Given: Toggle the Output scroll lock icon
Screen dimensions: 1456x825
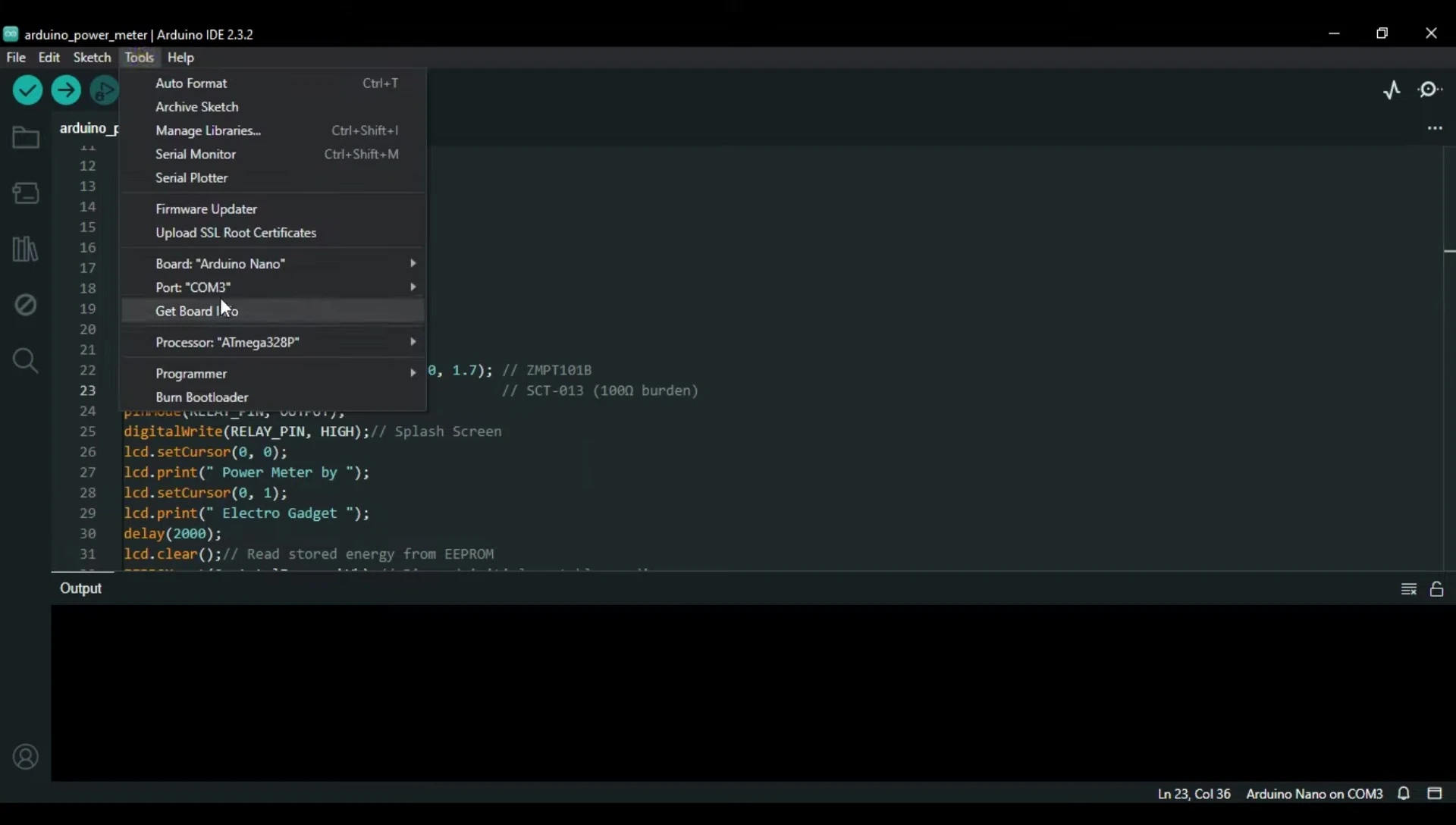Looking at the screenshot, I should click(1437, 589).
